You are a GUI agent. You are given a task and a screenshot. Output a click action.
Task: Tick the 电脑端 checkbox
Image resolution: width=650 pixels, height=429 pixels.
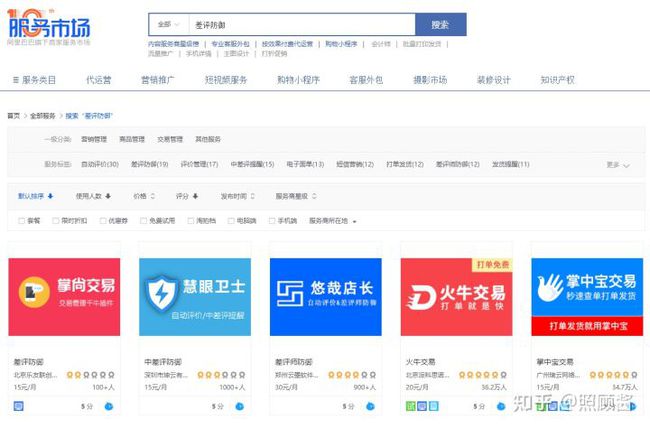[231, 221]
